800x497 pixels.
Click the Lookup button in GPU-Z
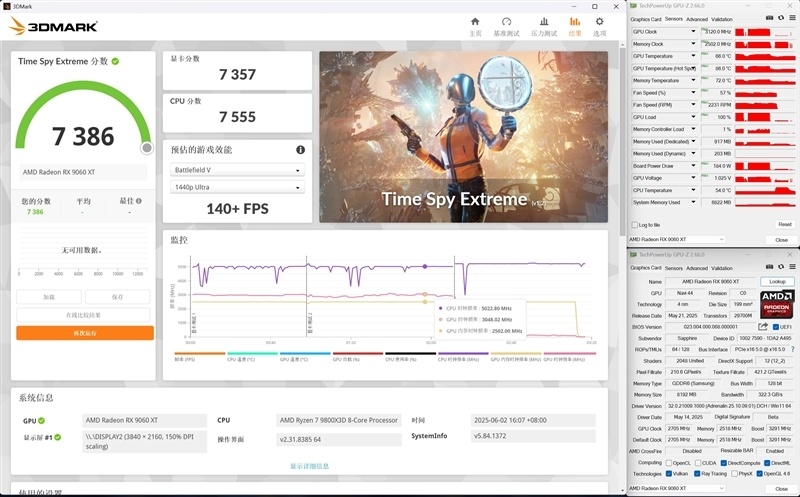click(777, 282)
